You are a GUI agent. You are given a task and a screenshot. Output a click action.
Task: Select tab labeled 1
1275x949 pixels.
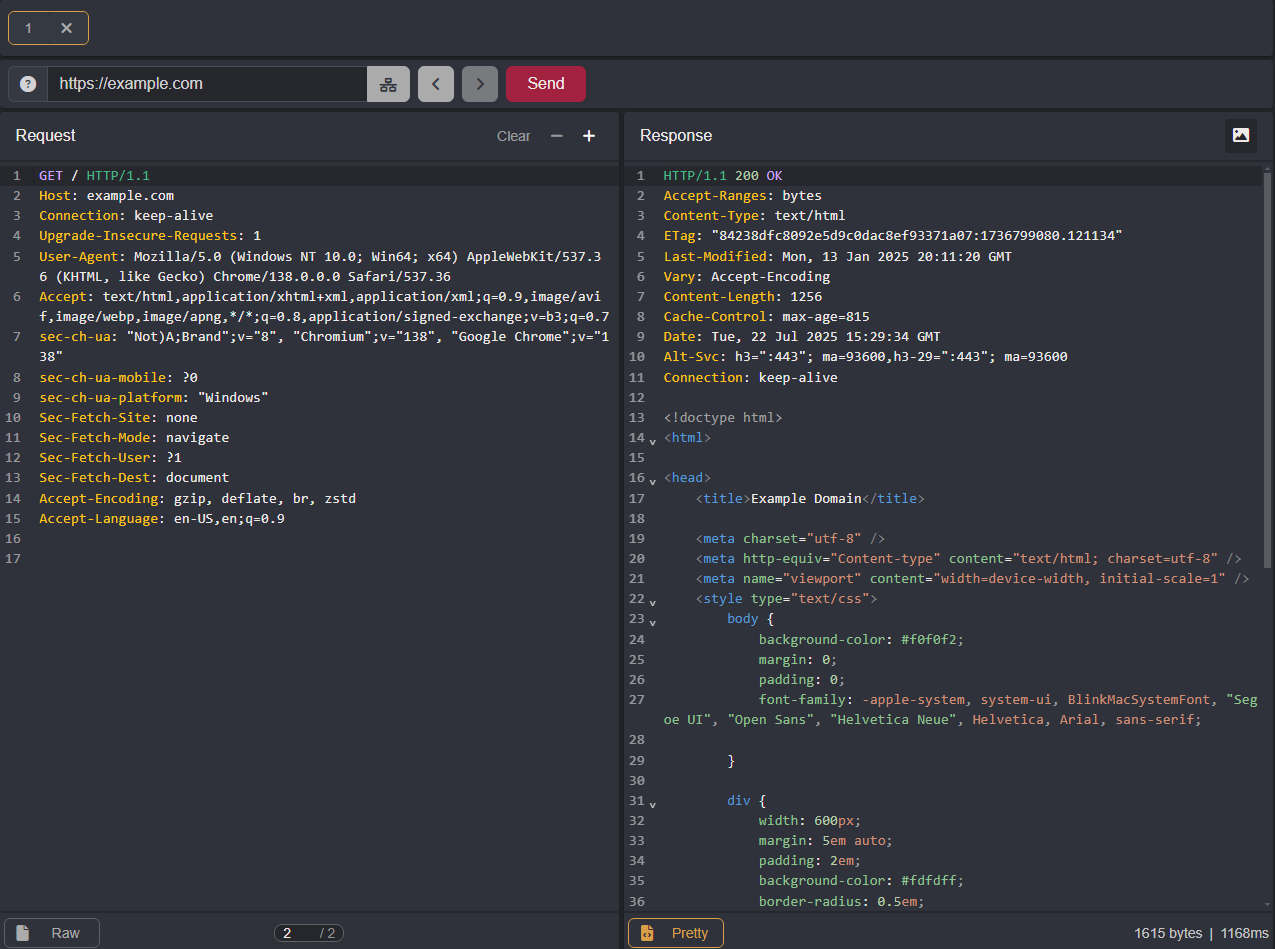point(29,28)
